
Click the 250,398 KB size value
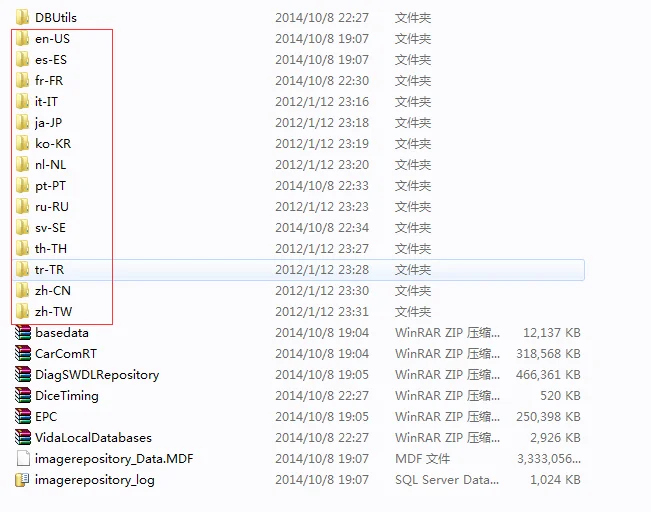(548, 416)
